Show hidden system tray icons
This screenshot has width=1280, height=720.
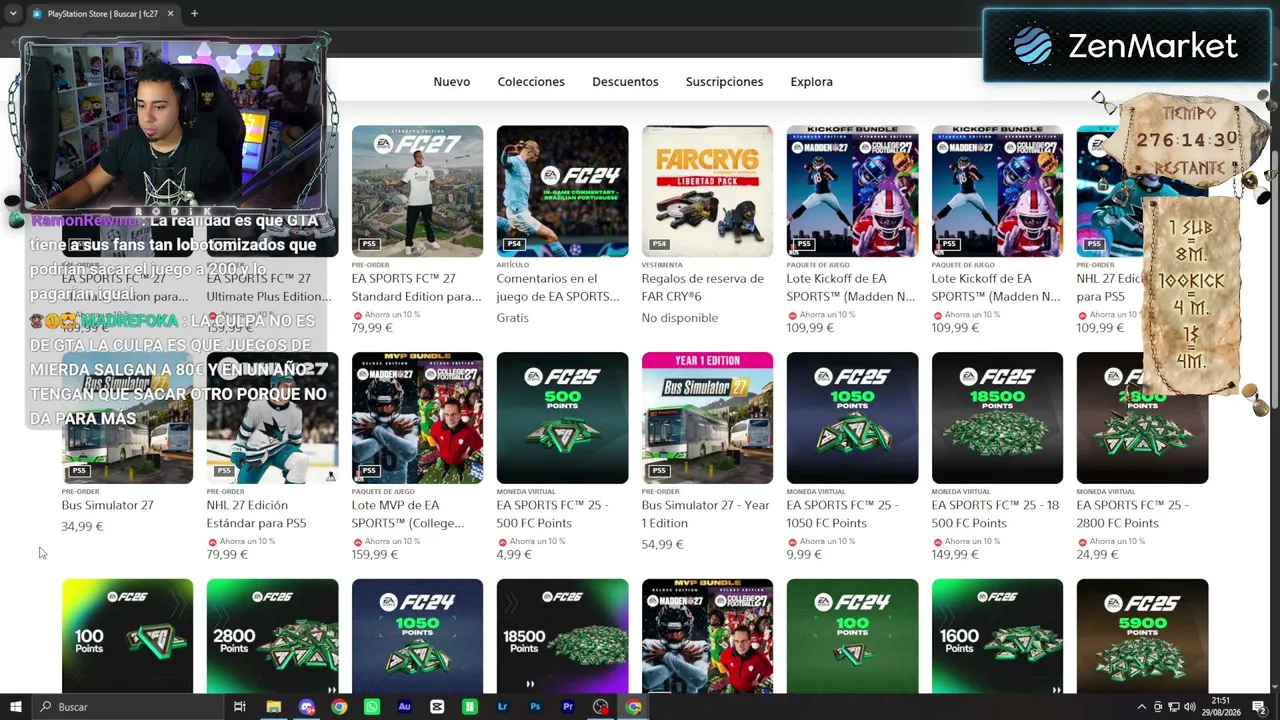coord(1142,707)
